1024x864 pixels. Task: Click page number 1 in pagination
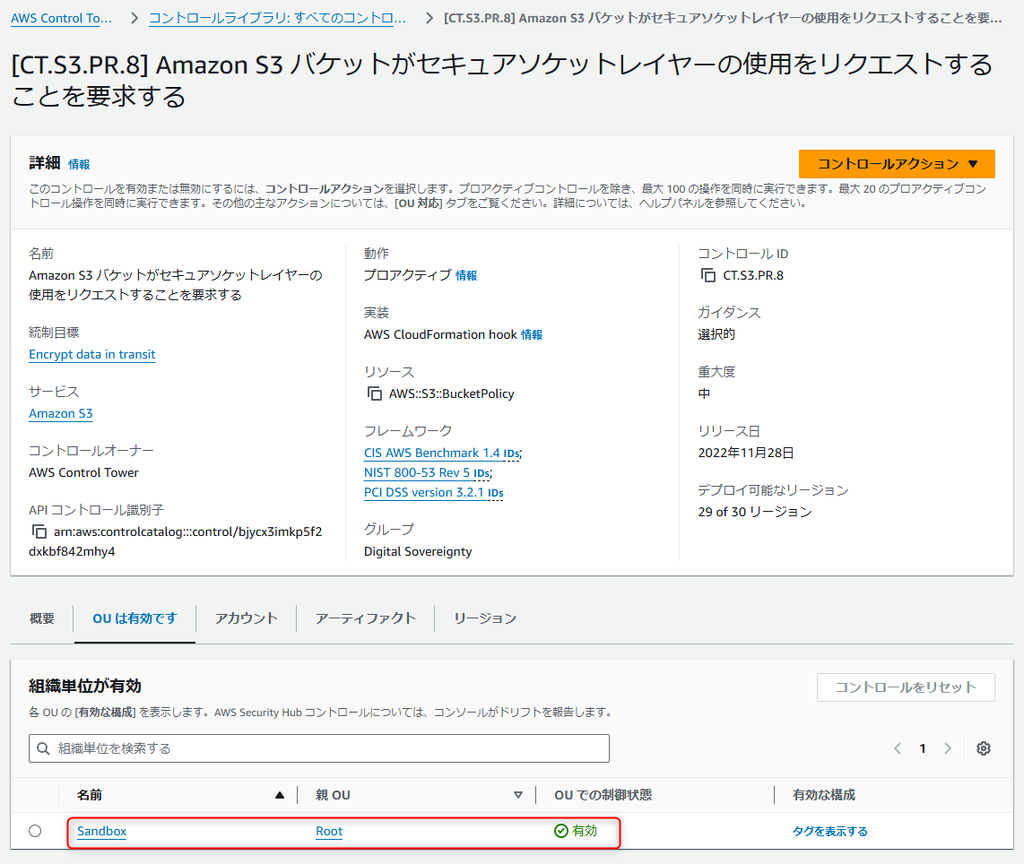(x=922, y=748)
